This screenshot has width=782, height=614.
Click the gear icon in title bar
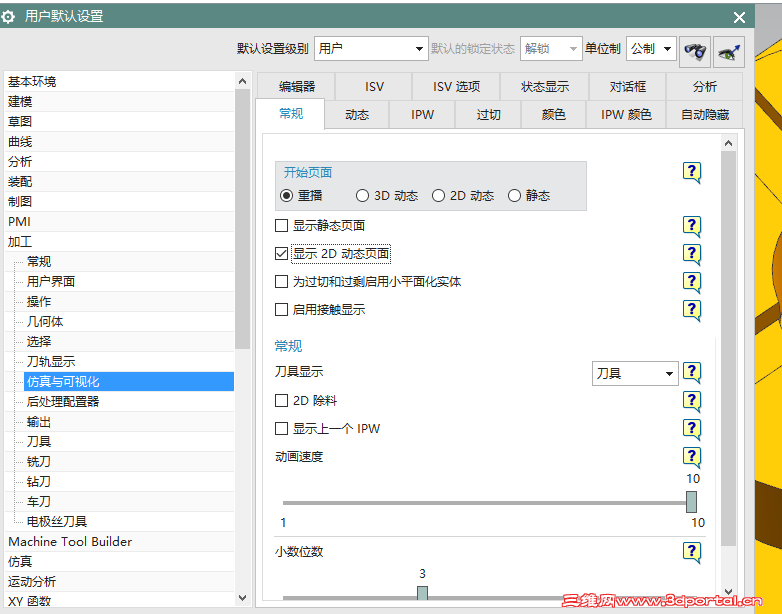8,17
